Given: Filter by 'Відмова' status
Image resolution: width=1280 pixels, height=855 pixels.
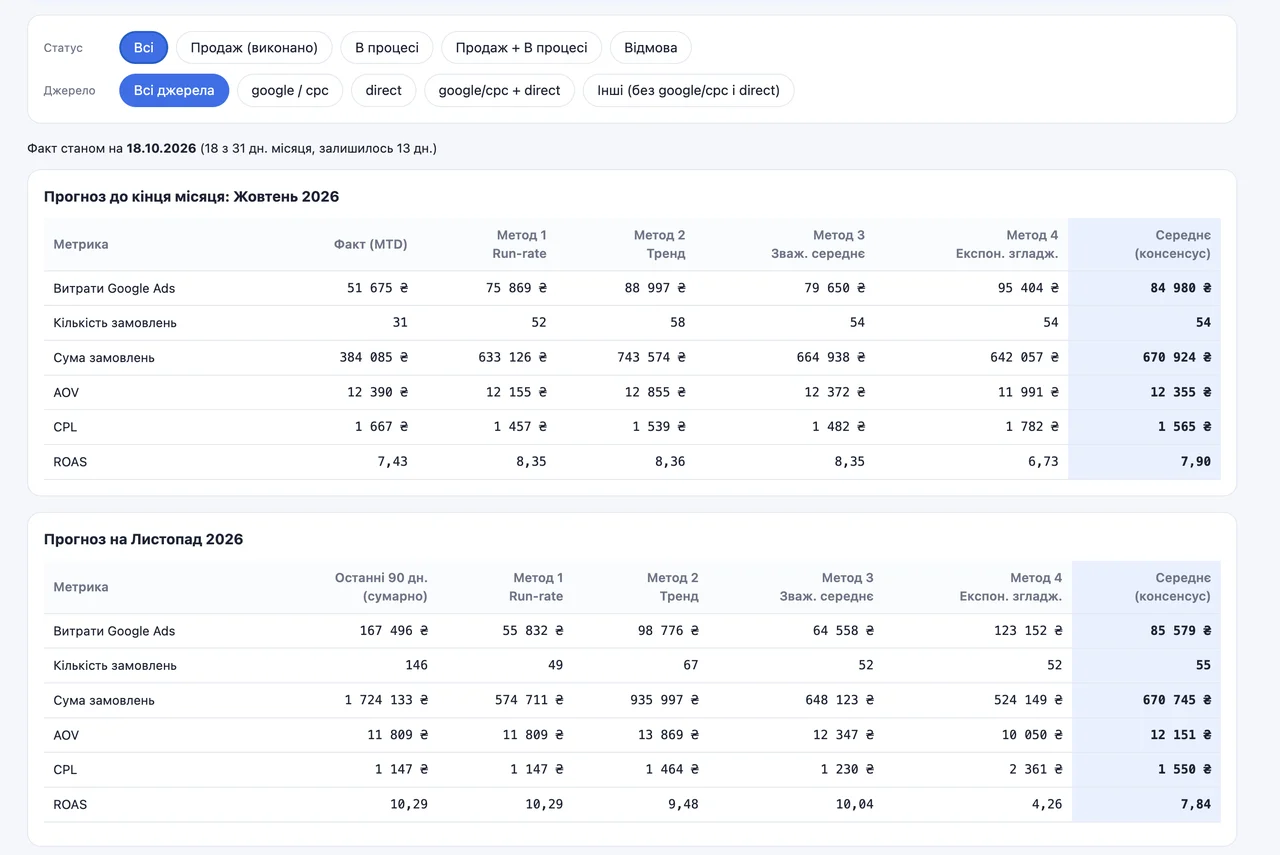Looking at the screenshot, I should pos(651,47).
